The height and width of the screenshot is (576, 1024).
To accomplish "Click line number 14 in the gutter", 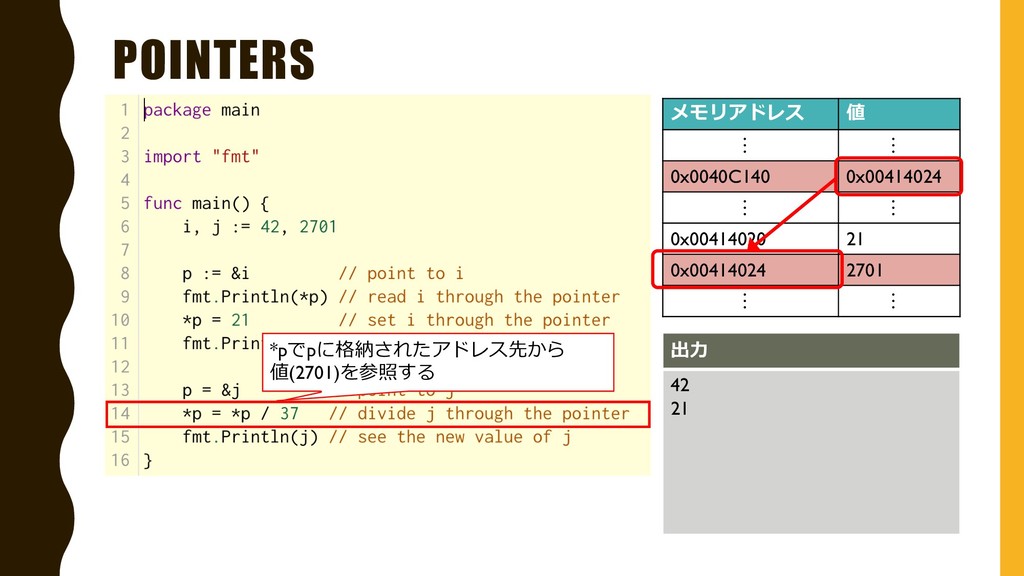I will pos(121,413).
